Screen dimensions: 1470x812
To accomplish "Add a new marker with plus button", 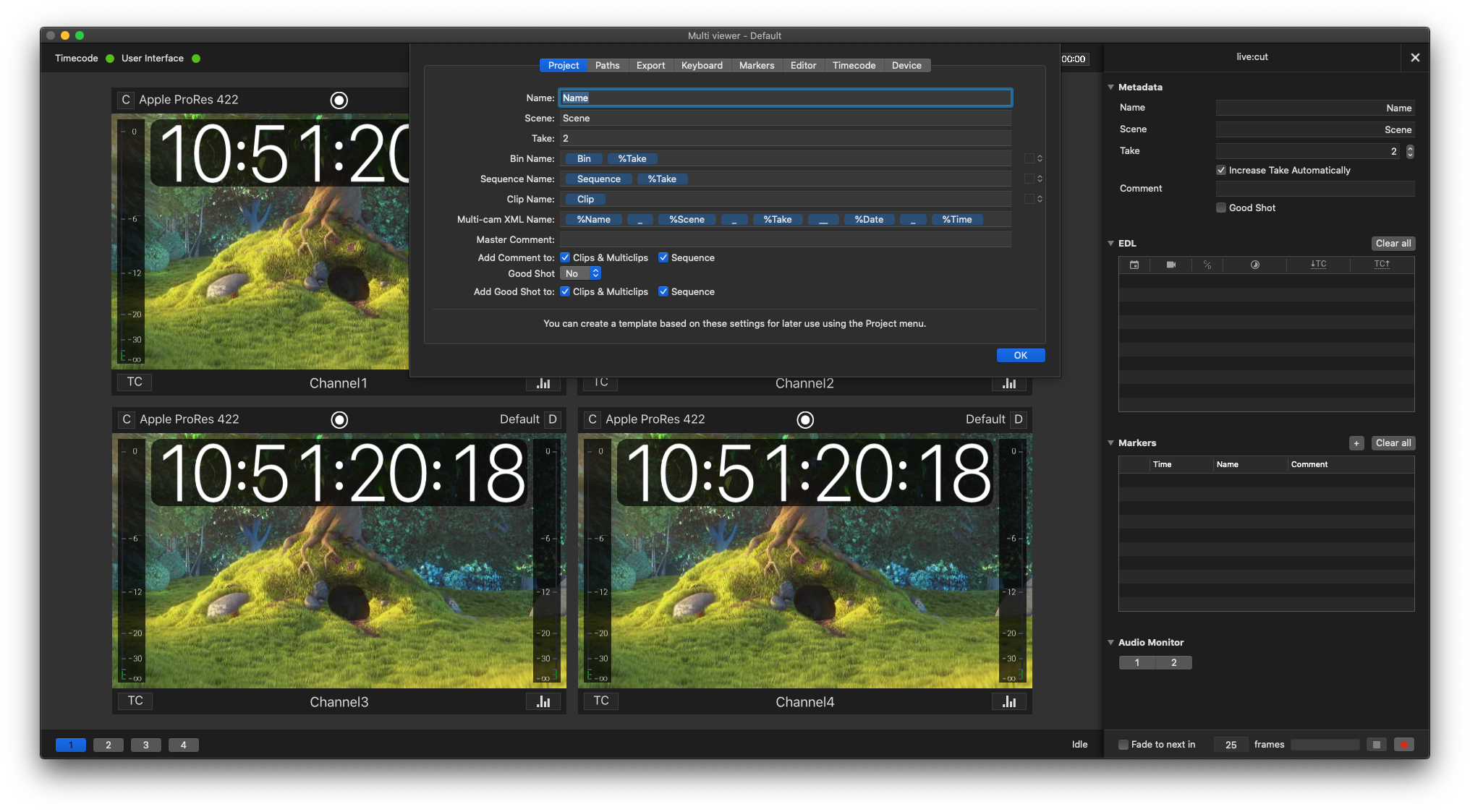I will click(x=1356, y=443).
